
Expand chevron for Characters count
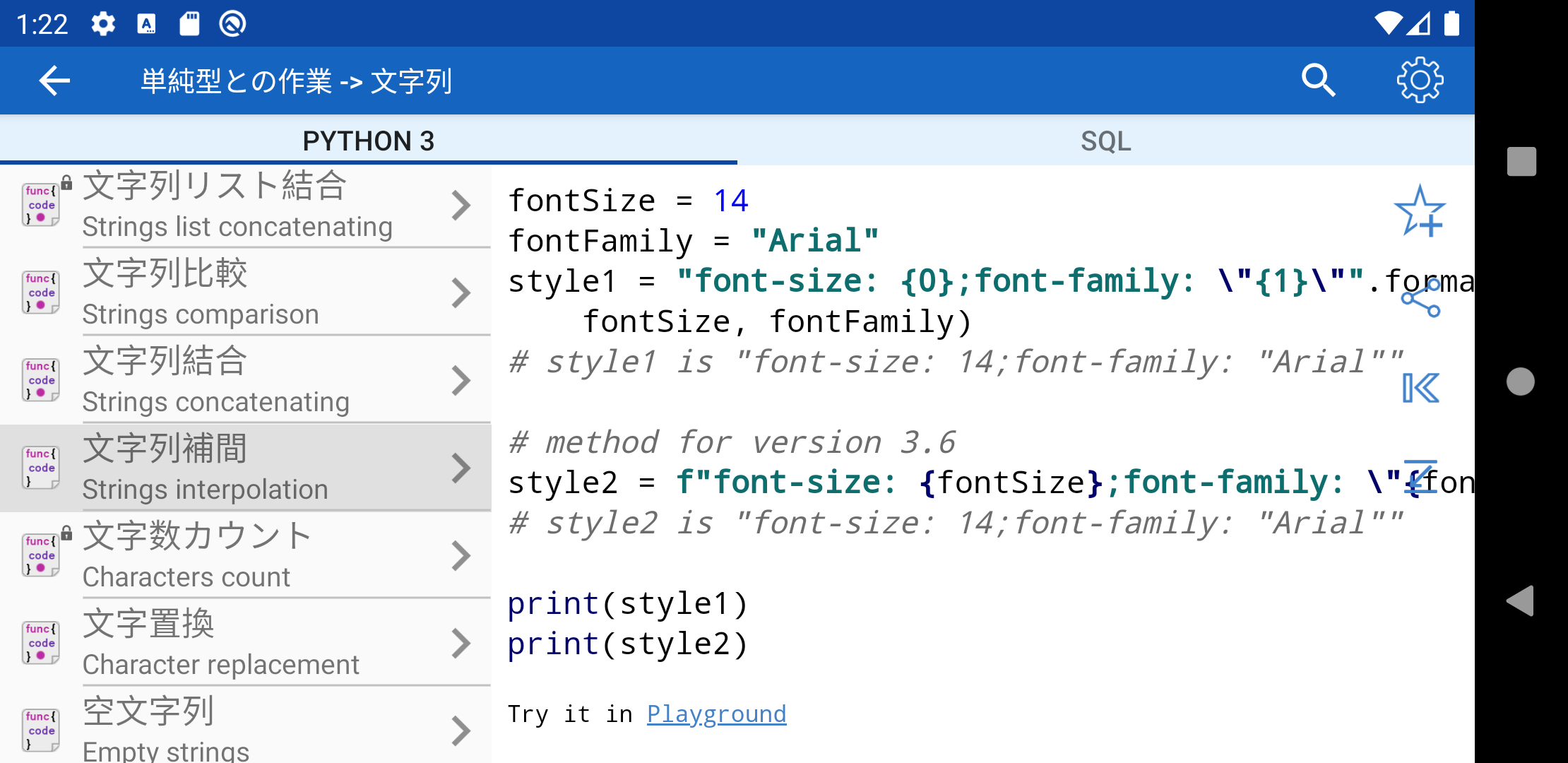point(461,556)
